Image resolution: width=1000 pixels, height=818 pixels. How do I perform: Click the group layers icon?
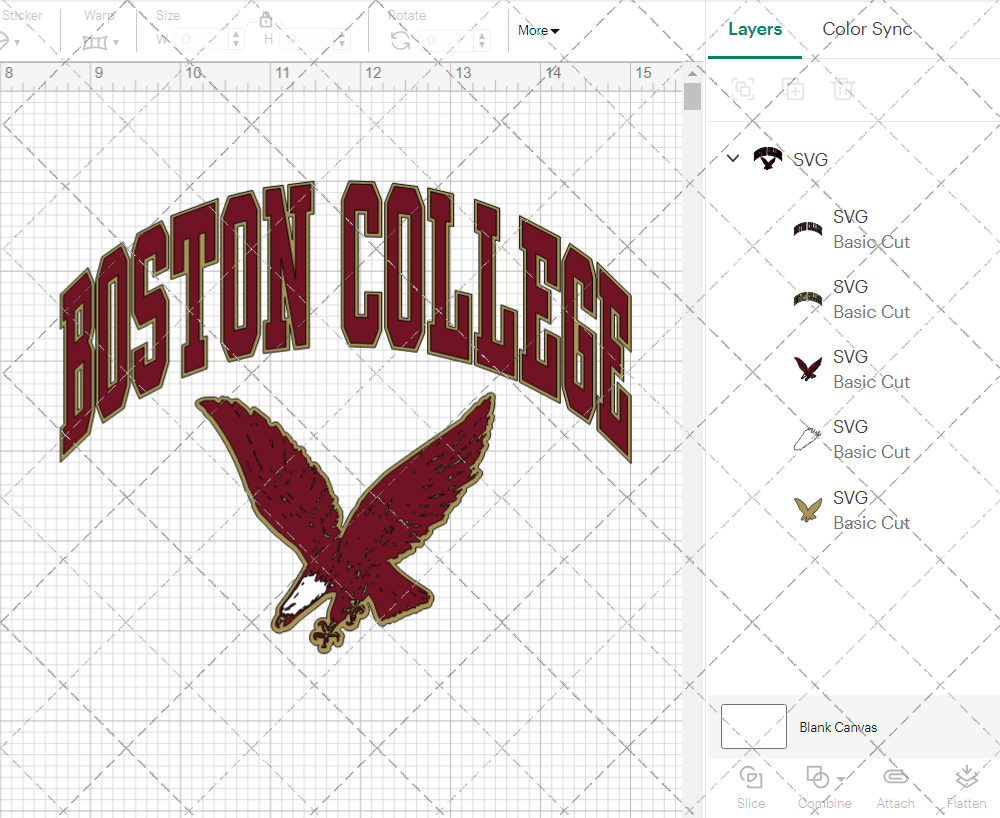tap(743, 89)
